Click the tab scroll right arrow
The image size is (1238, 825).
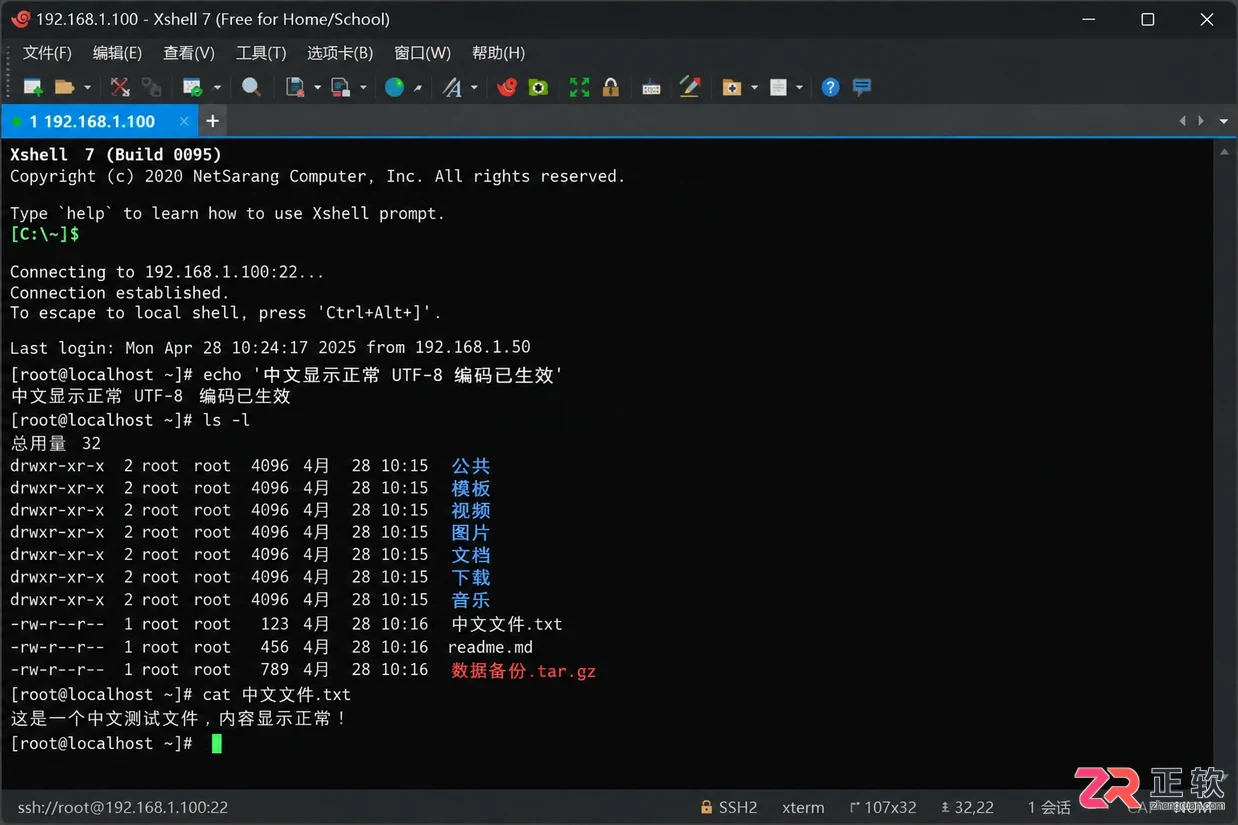coord(1202,121)
